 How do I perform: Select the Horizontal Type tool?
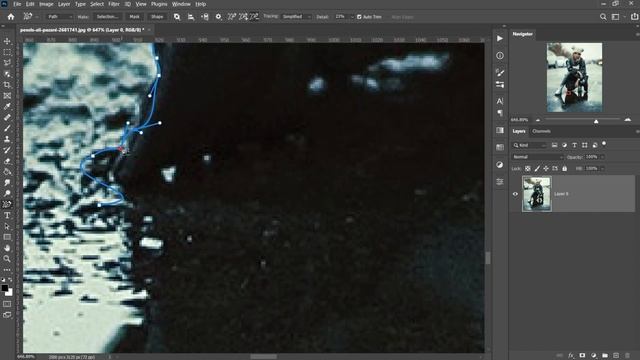click(7, 216)
